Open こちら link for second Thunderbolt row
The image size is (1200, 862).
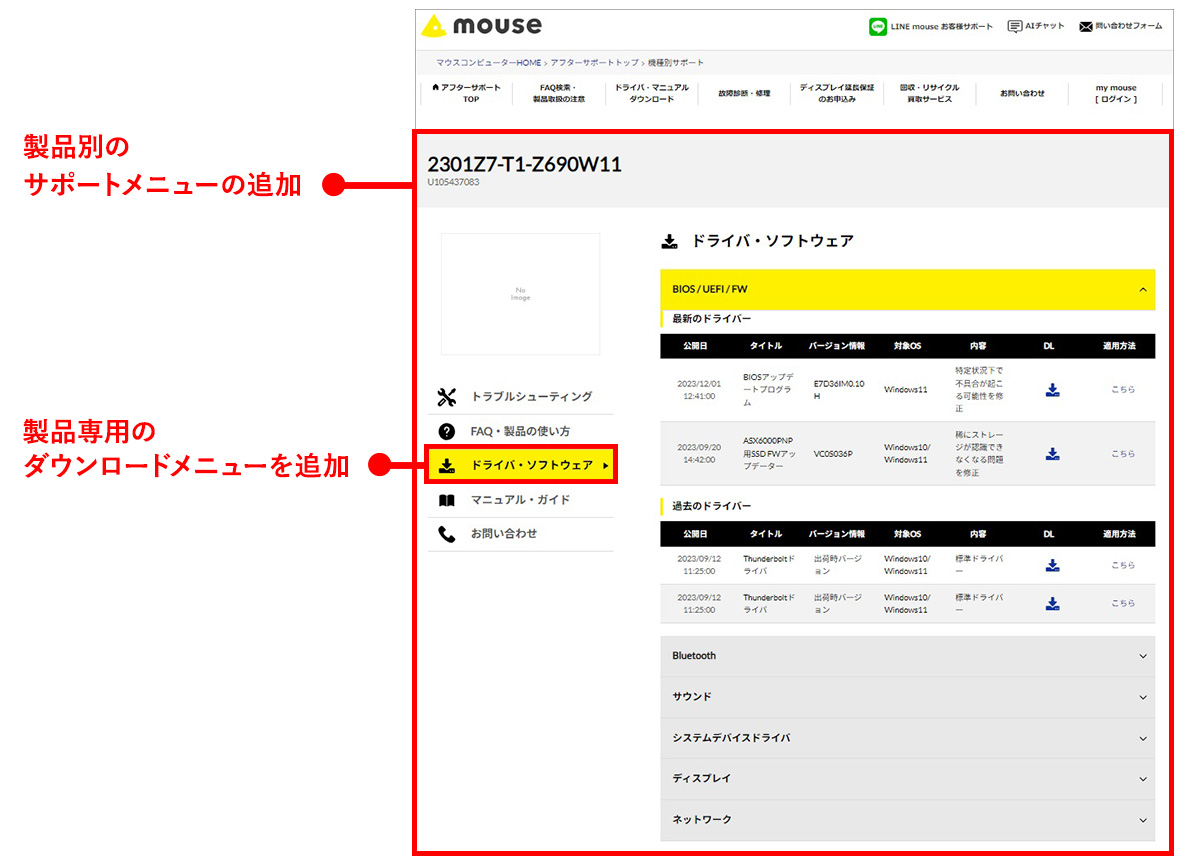coord(1123,603)
